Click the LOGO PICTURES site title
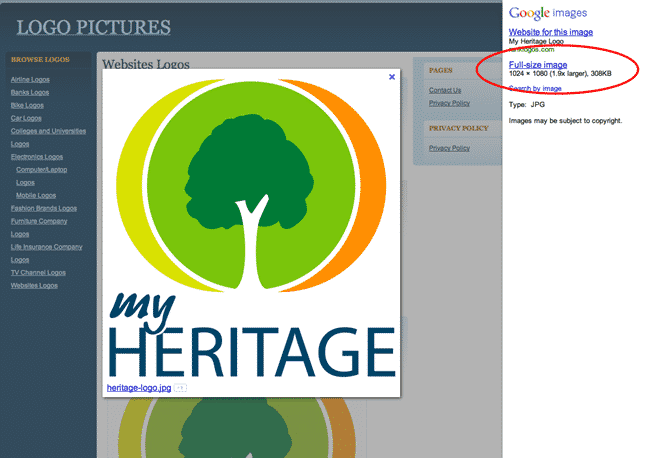Screen dimensions: 655x458 point(93,28)
